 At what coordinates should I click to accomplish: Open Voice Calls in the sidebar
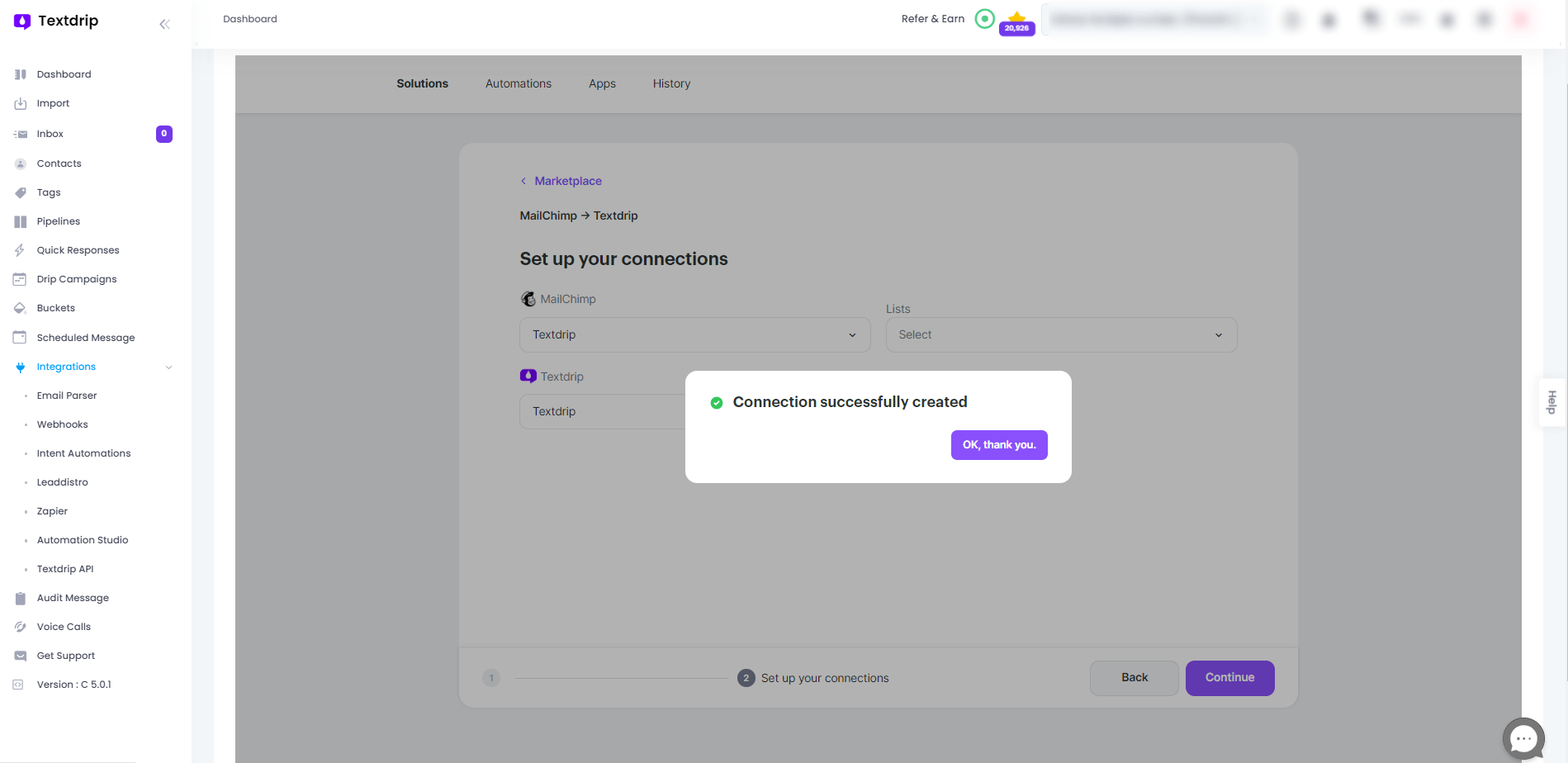click(64, 627)
